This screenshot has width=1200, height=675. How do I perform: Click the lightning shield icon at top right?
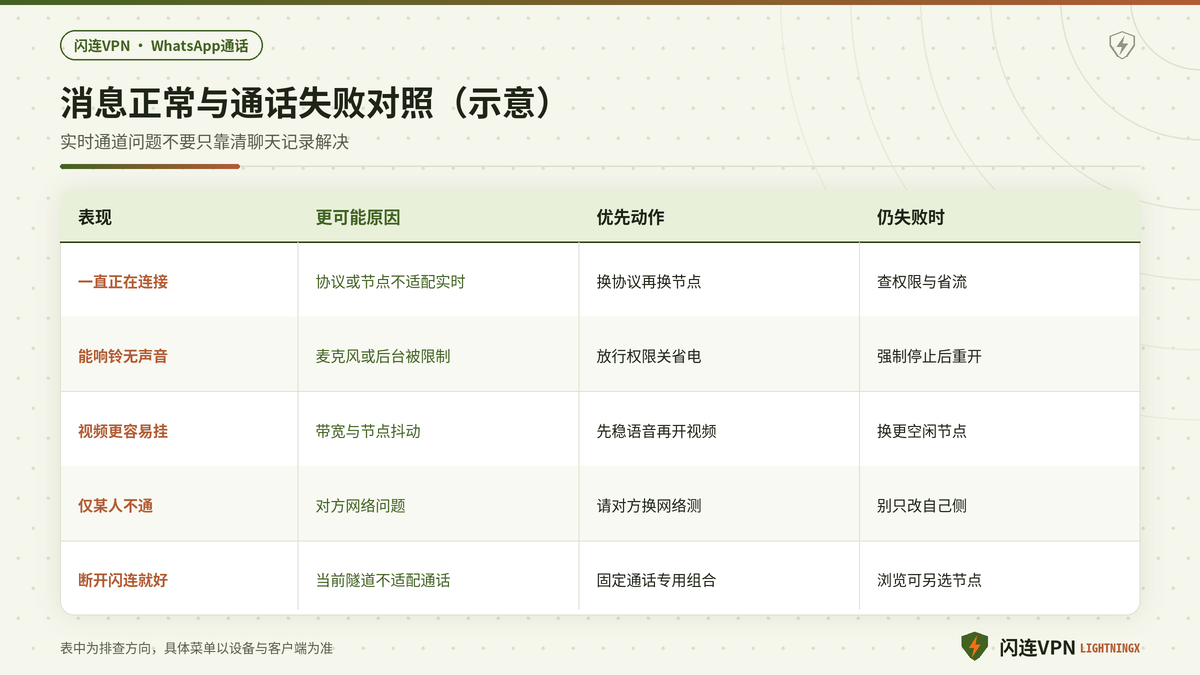tap(1122, 45)
